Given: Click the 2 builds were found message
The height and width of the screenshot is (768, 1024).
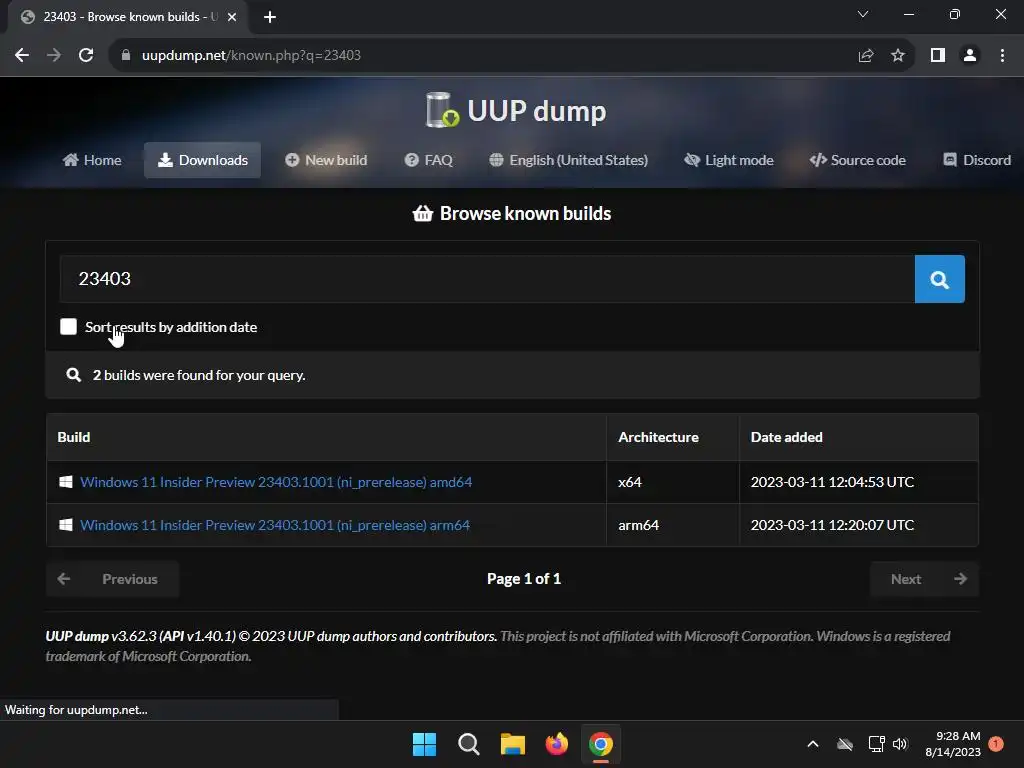Looking at the screenshot, I should point(199,375).
